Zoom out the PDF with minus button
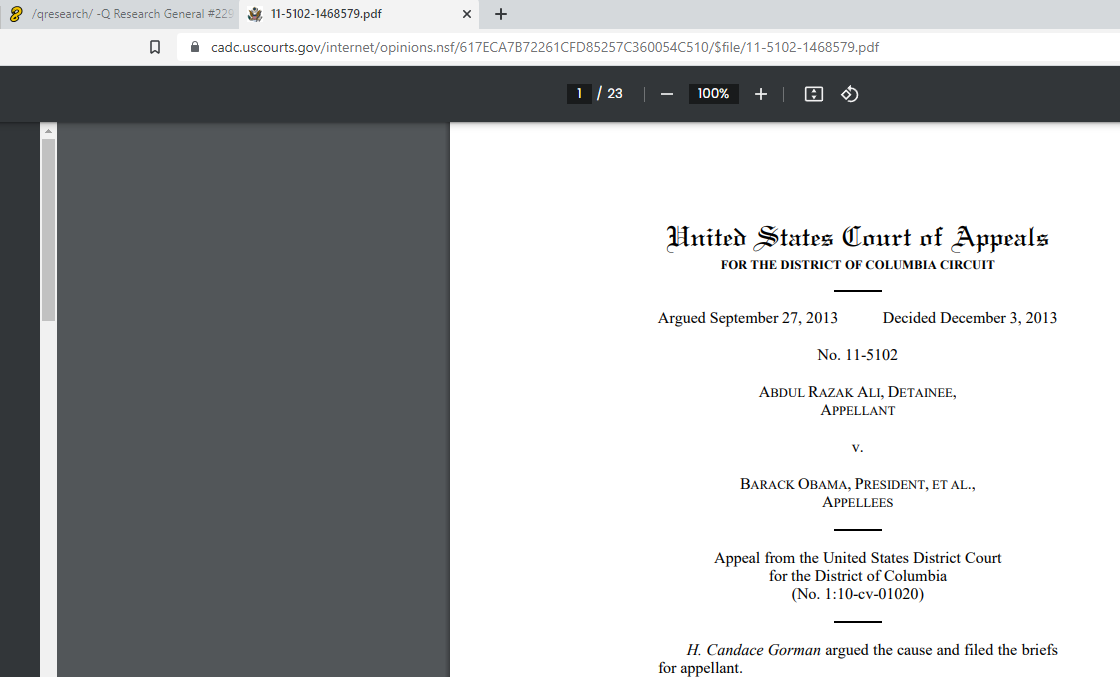The width and height of the screenshot is (1120, 677). pos(666,94)
